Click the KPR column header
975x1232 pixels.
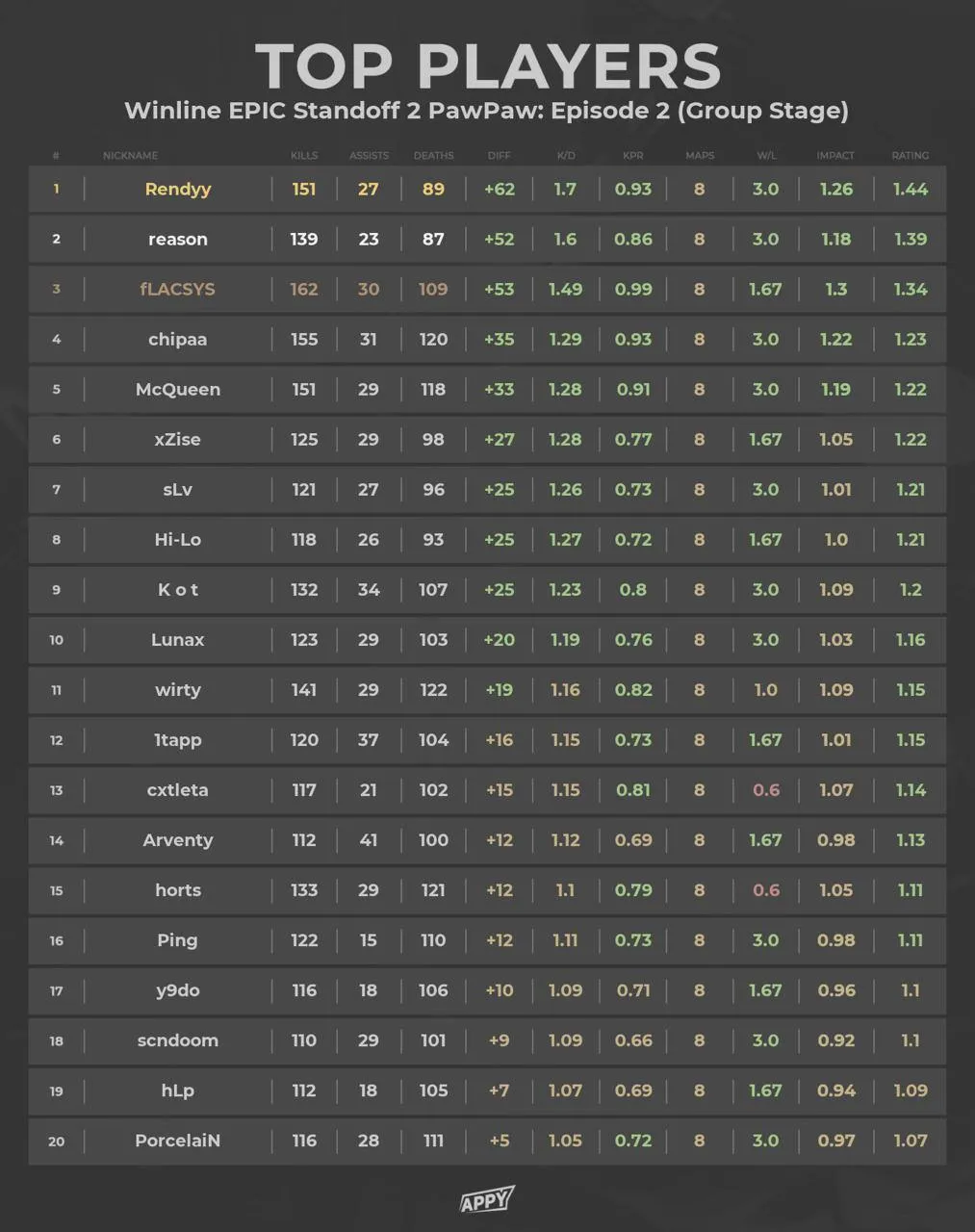[x=633, y=155]
